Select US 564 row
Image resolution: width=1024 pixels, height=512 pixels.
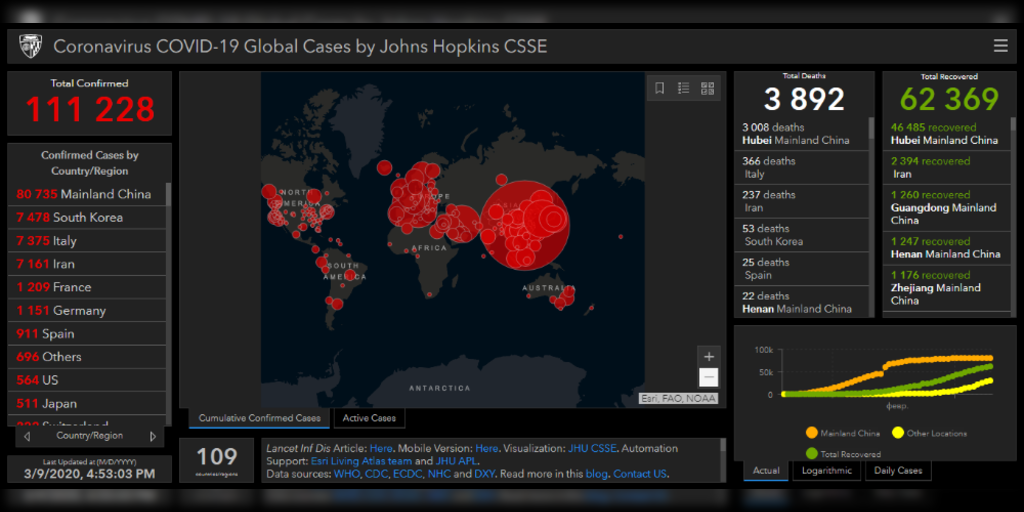(x=87, y=380)
